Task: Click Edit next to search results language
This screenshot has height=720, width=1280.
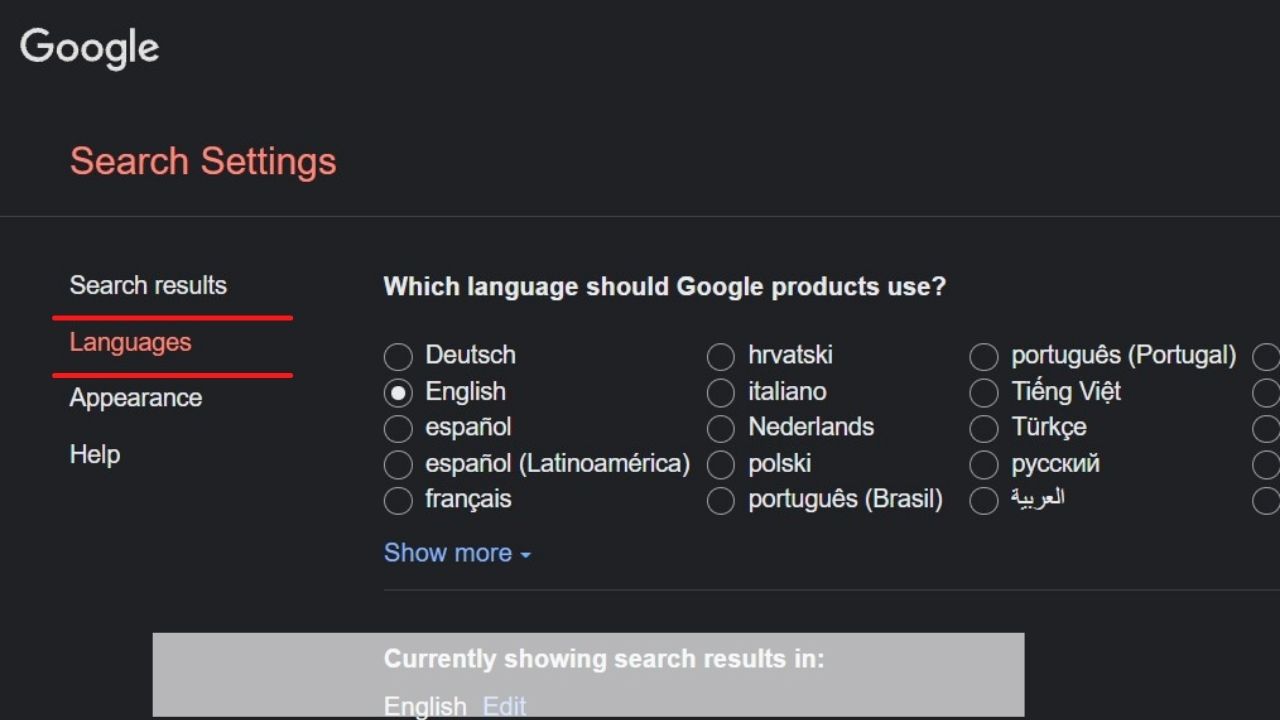Action: coord(504,706)
